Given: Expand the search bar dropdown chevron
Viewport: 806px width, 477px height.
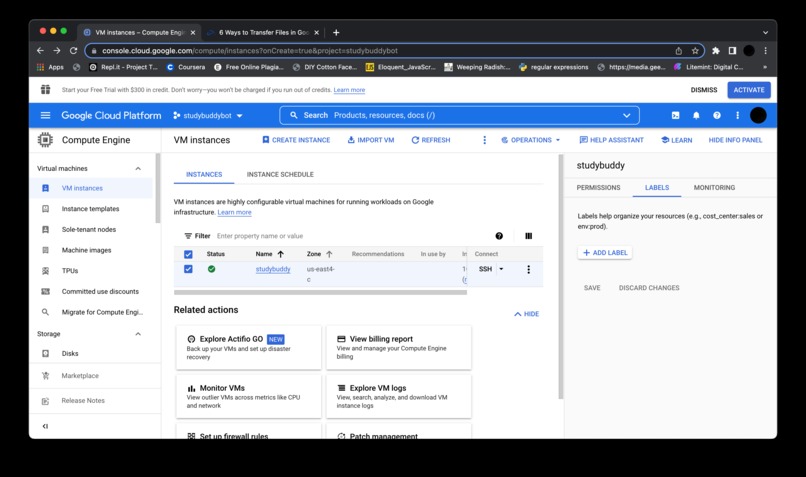Looking at the screenshot, I should pyautogui.click(x=627, y=115).
